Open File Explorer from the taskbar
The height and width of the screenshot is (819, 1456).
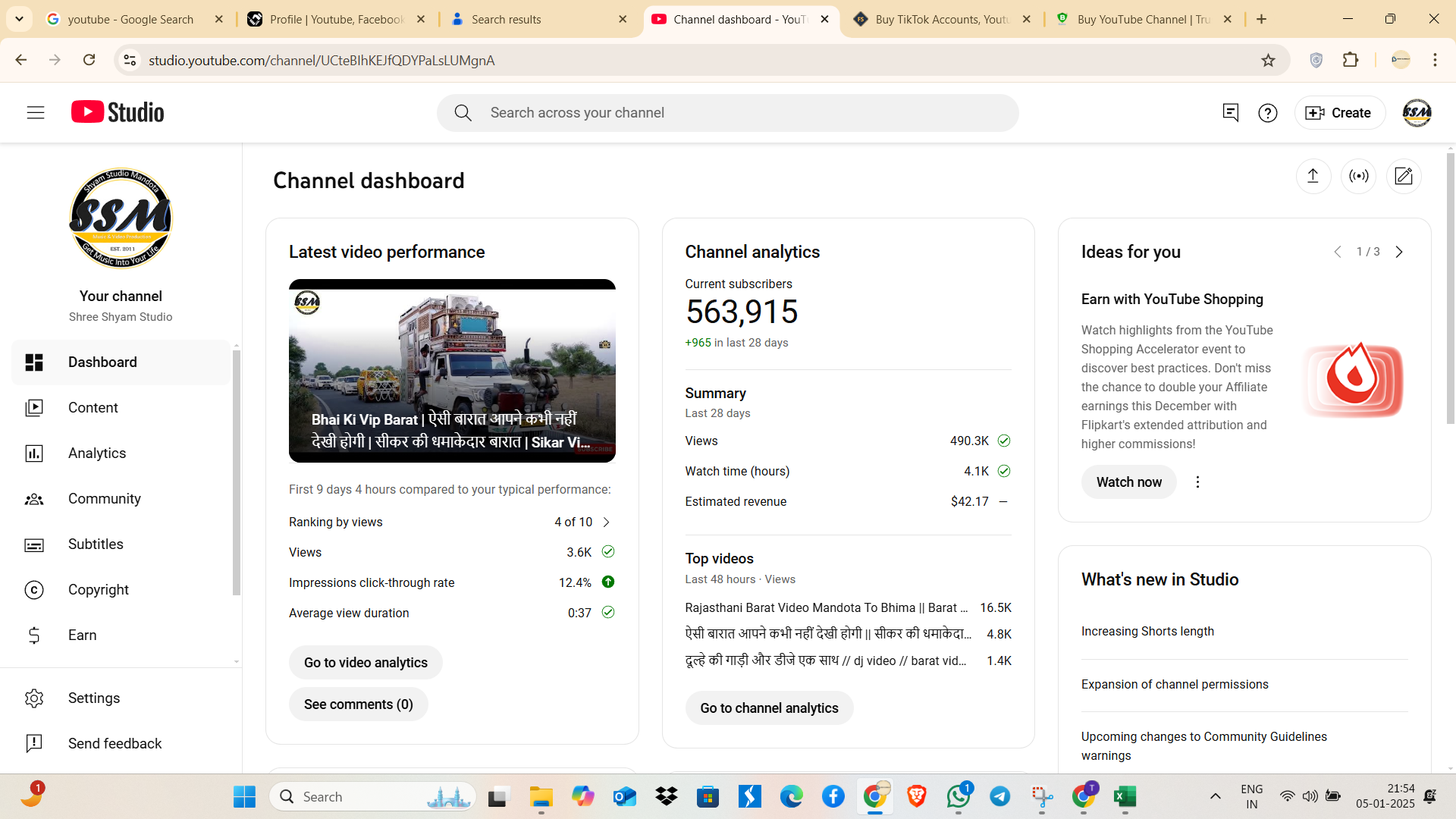541,796
